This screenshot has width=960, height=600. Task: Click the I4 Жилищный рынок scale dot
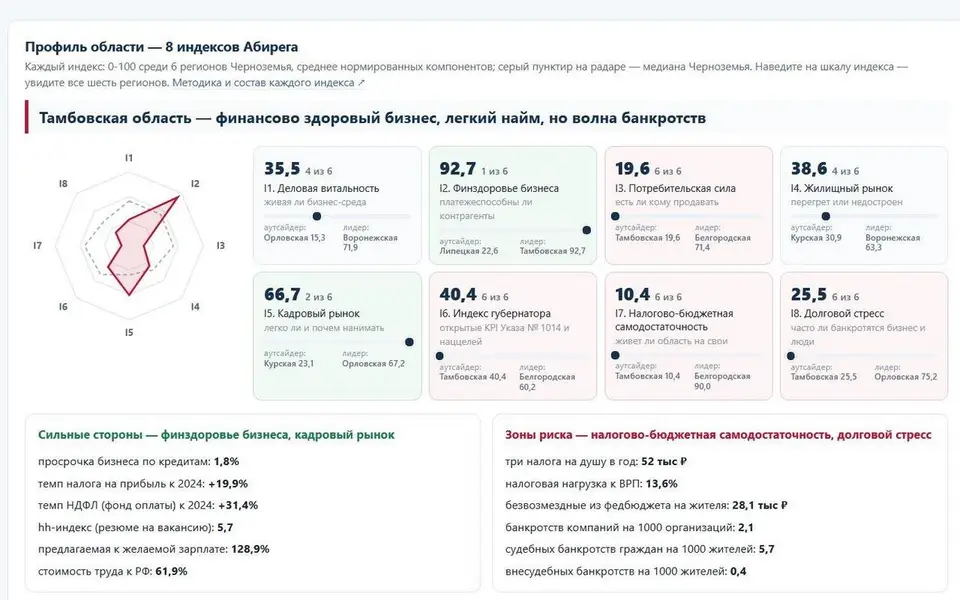pyautogui.click(x=826, y=216)
